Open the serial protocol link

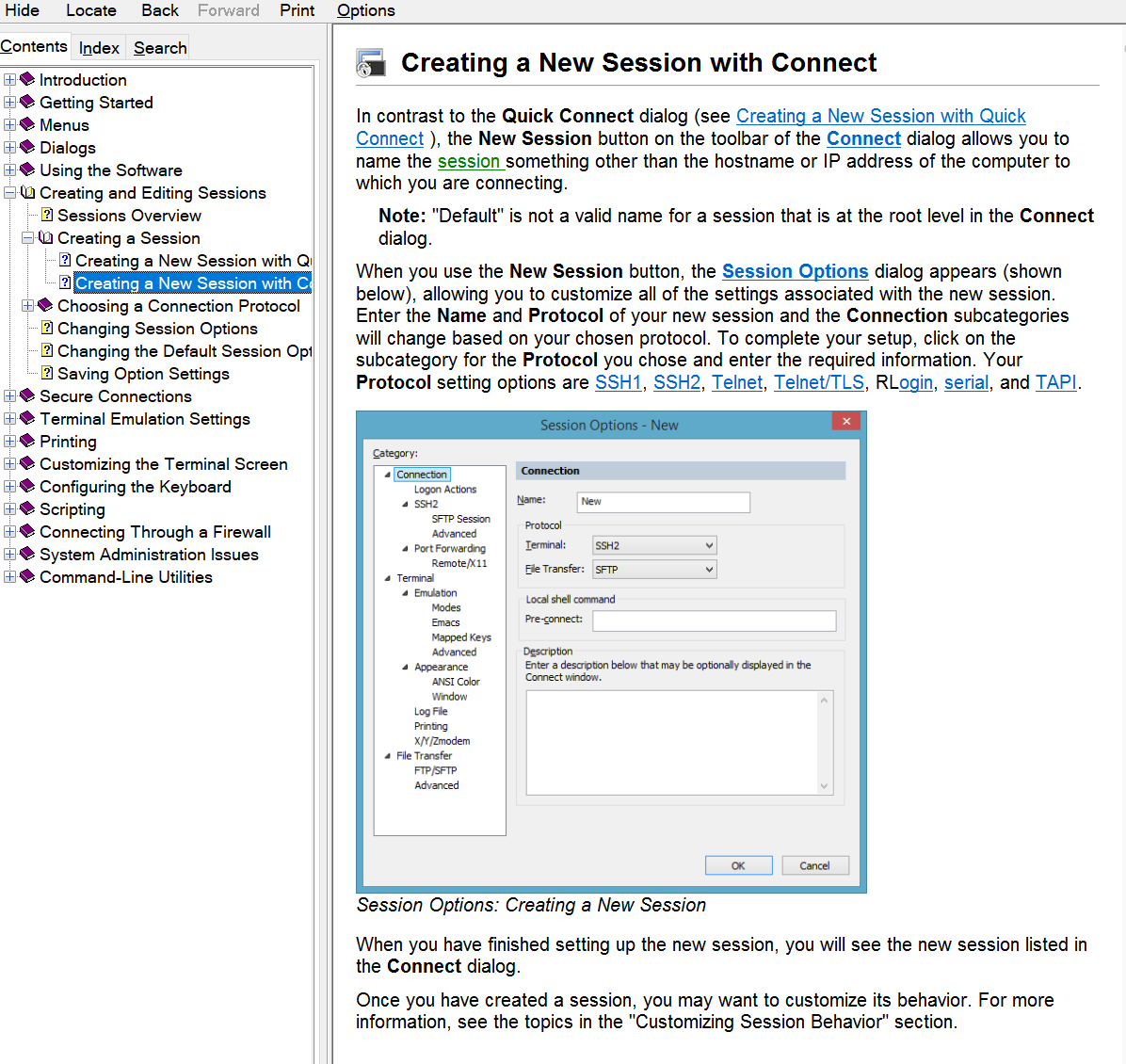coord(966,382)
